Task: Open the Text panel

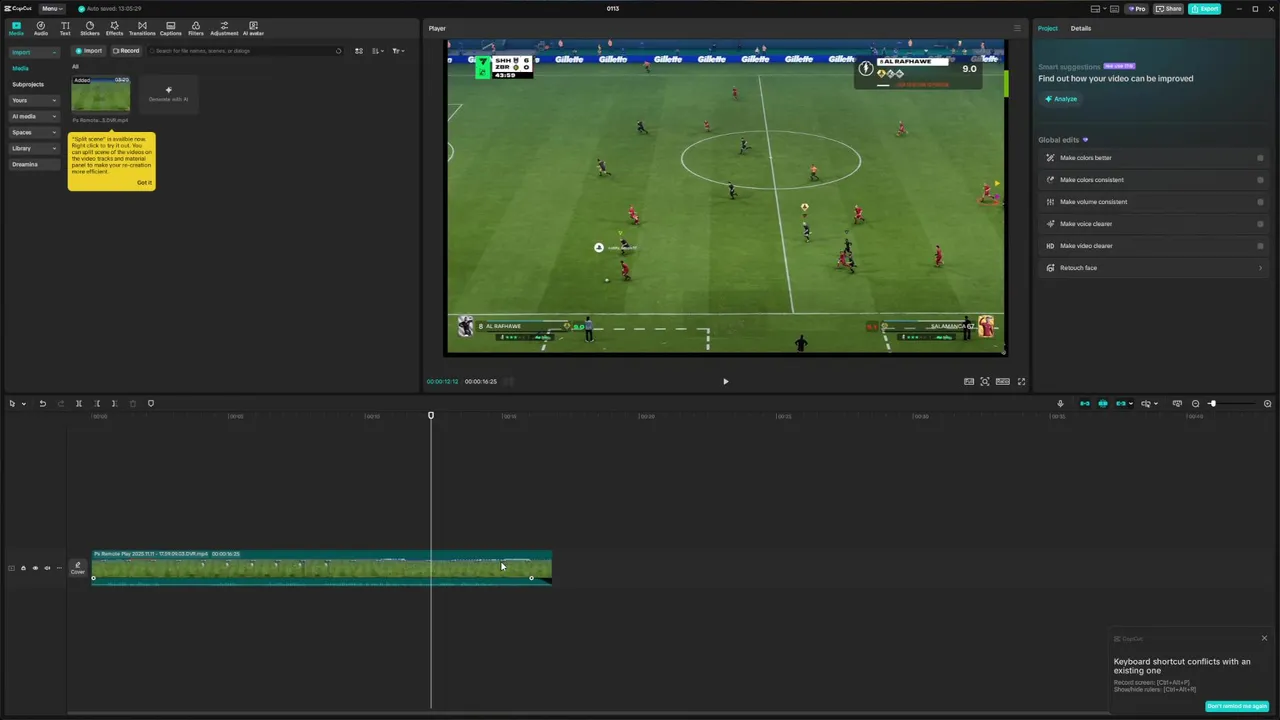Action: click(x=65, y=28)
